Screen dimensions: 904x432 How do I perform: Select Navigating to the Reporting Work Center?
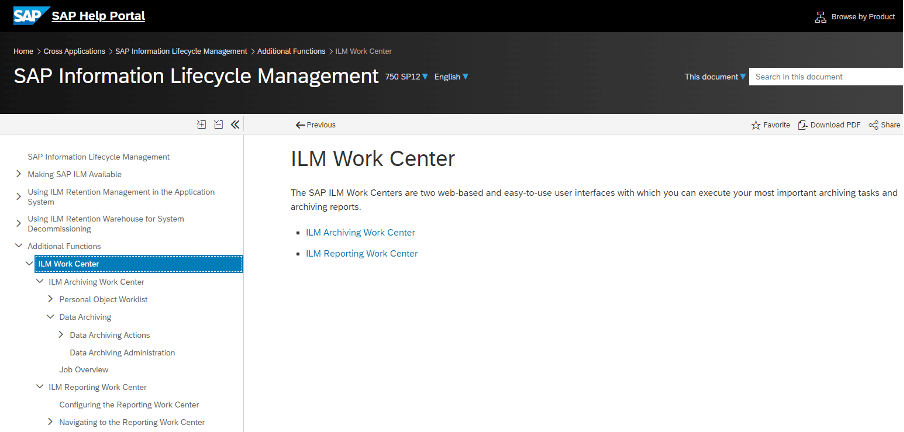pos(132,422)
